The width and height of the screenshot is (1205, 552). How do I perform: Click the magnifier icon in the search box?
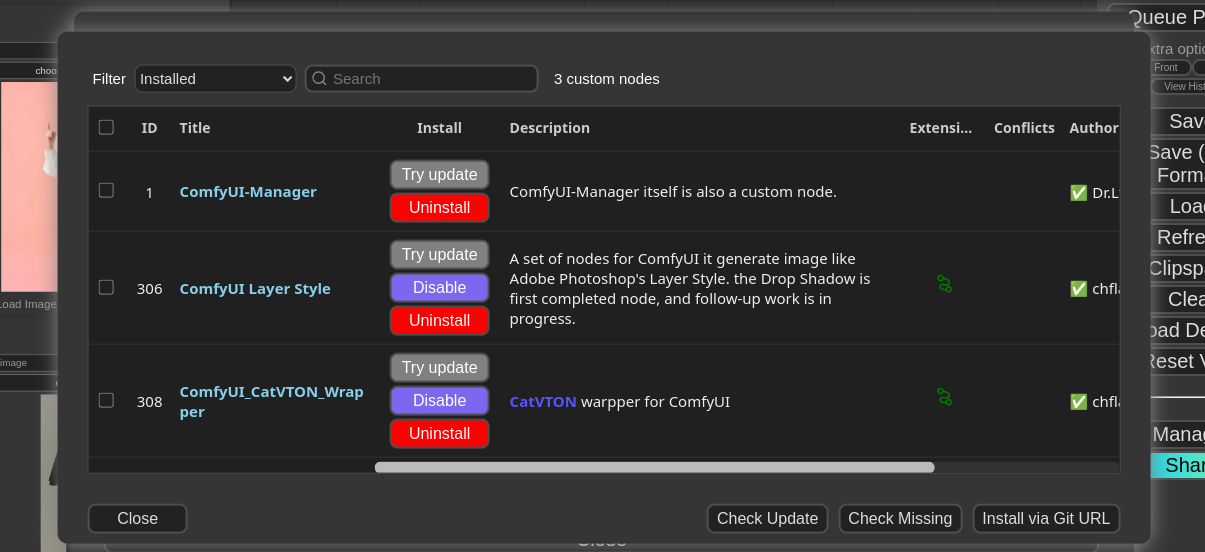pos(319,79)
